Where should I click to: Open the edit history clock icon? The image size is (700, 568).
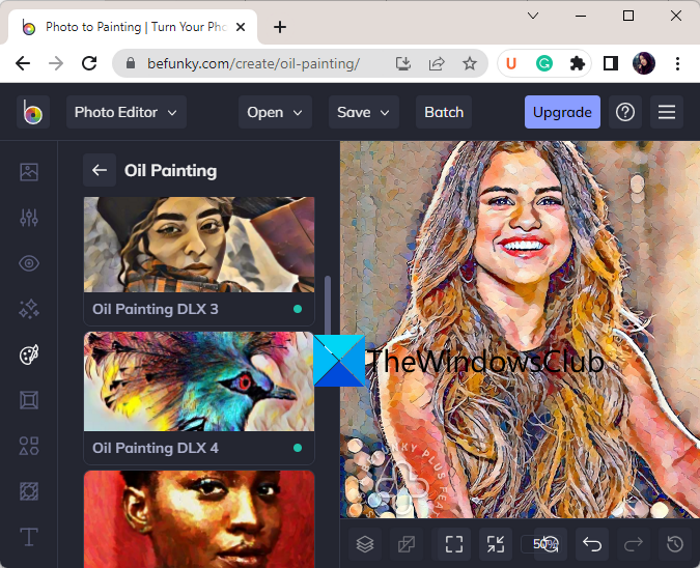[675, 544]
